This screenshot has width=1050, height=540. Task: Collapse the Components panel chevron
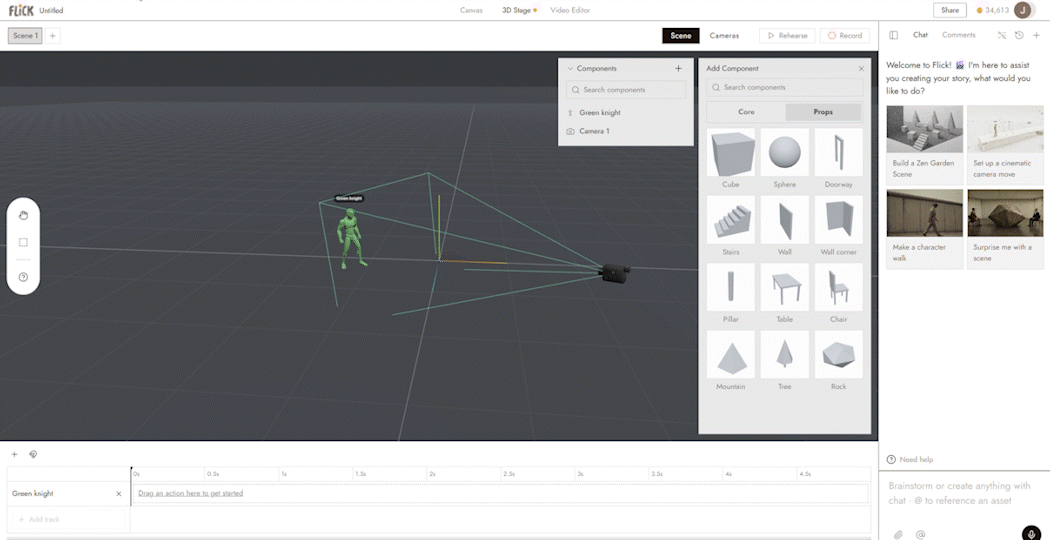(571, 68)
